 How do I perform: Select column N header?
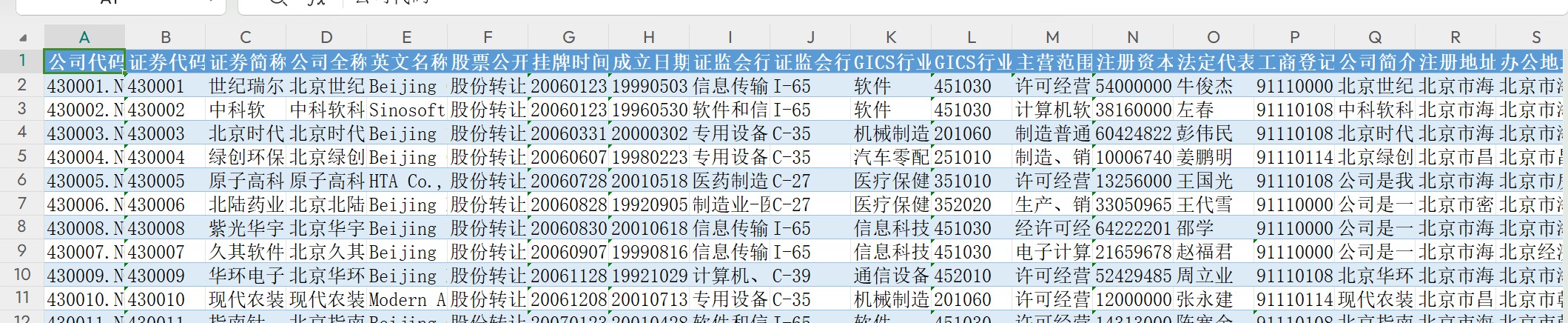(1133, 37)
